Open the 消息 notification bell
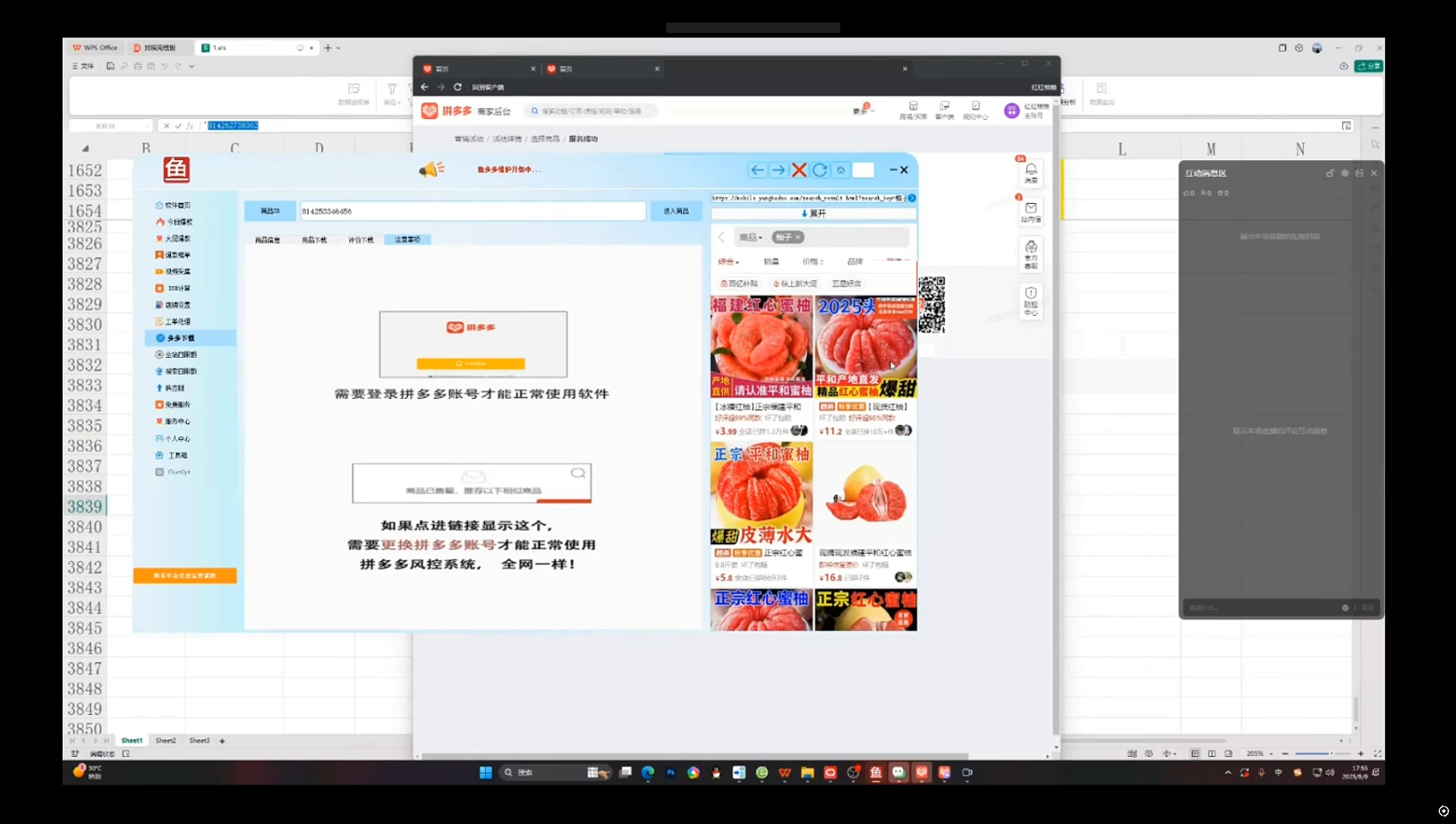 tap(1030, 173)
